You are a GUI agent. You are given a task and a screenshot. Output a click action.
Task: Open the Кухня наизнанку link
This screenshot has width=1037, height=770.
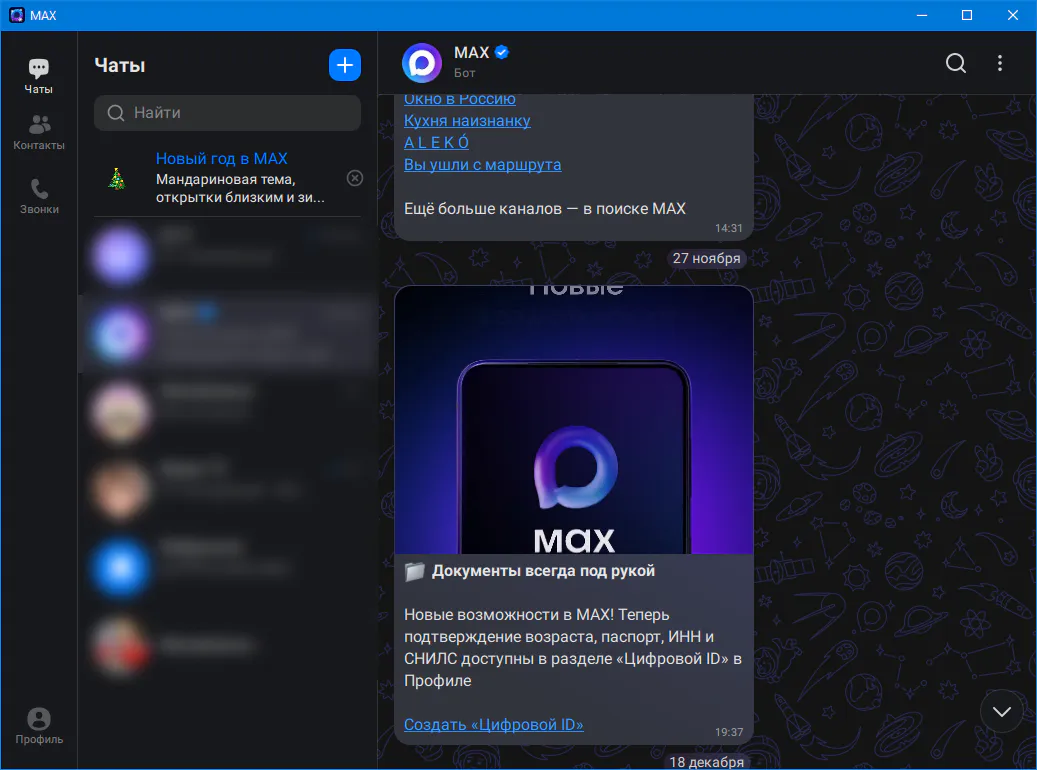467,120
